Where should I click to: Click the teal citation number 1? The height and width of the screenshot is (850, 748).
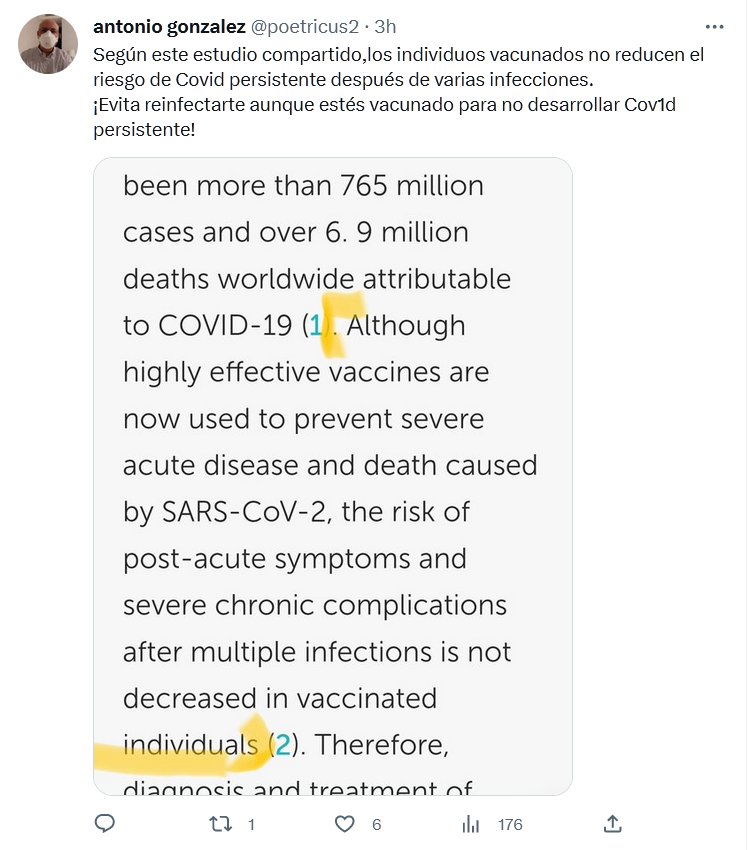(317, 325)
